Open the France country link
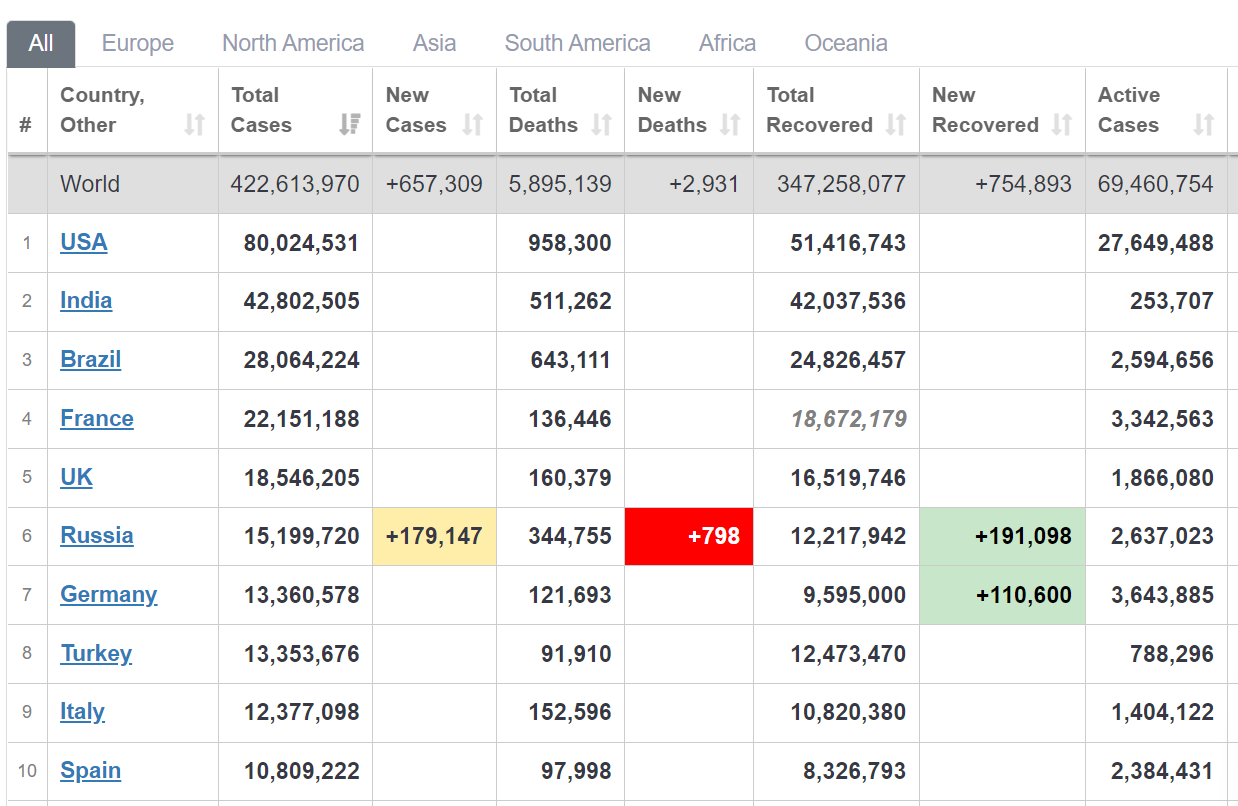Screen dimensions: 1238x806 click(x=97, y=419)
